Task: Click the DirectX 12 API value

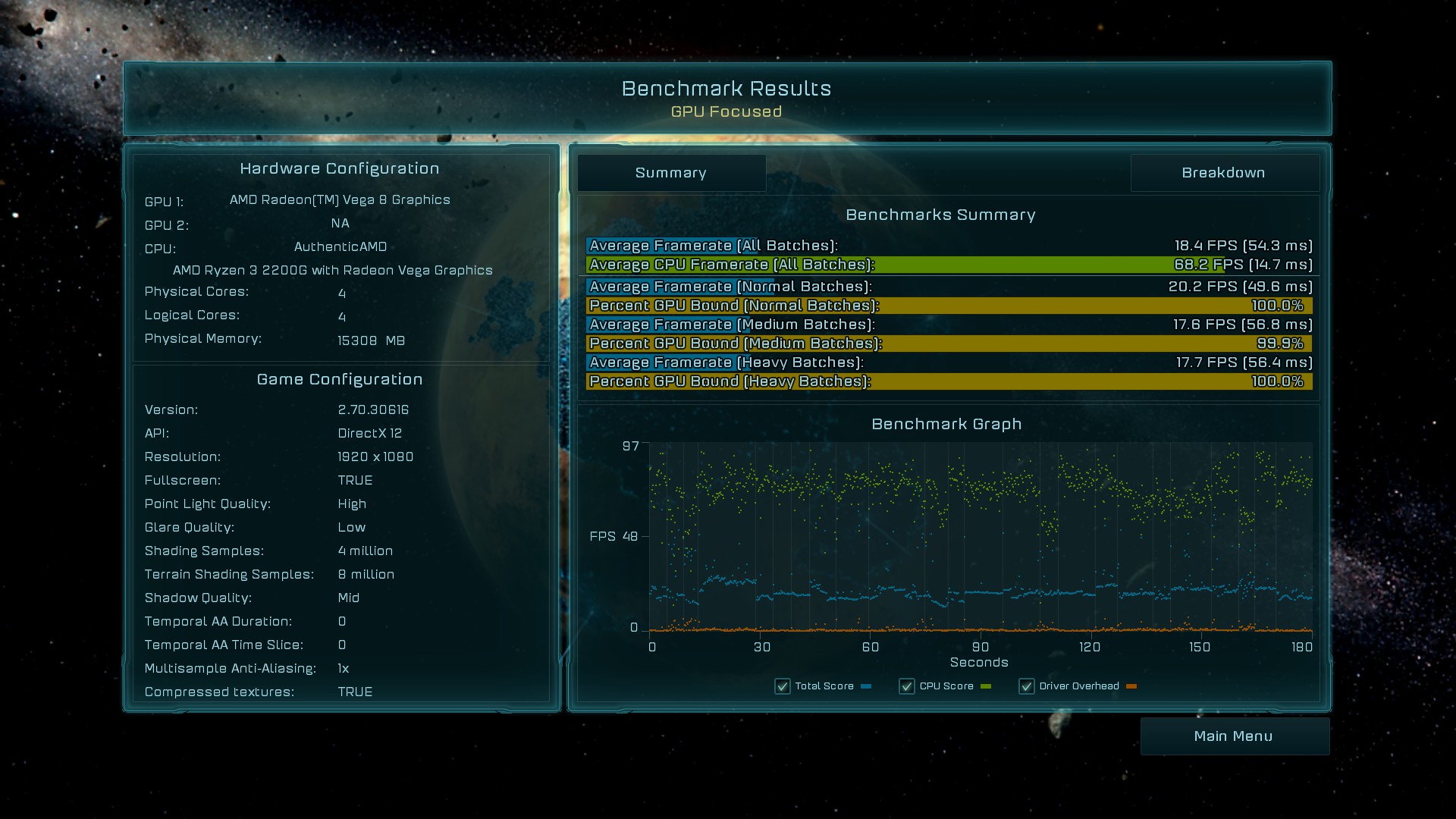Action: [x=370, y=433]
